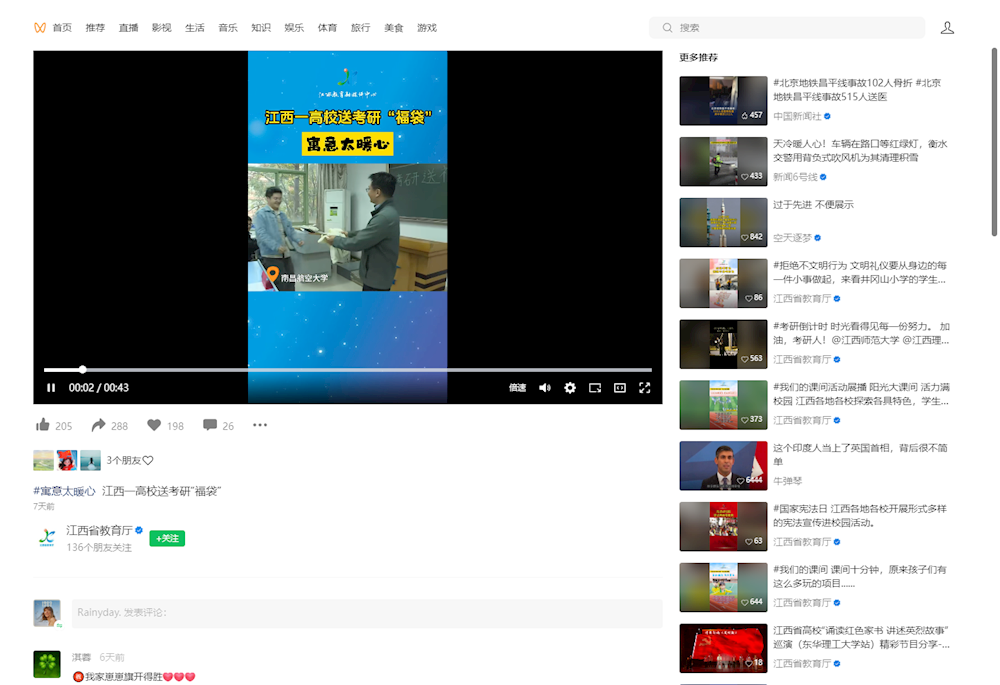Enable picture-in-picture mode
This screenshot has height=685, width=1000.
[595, 388]
